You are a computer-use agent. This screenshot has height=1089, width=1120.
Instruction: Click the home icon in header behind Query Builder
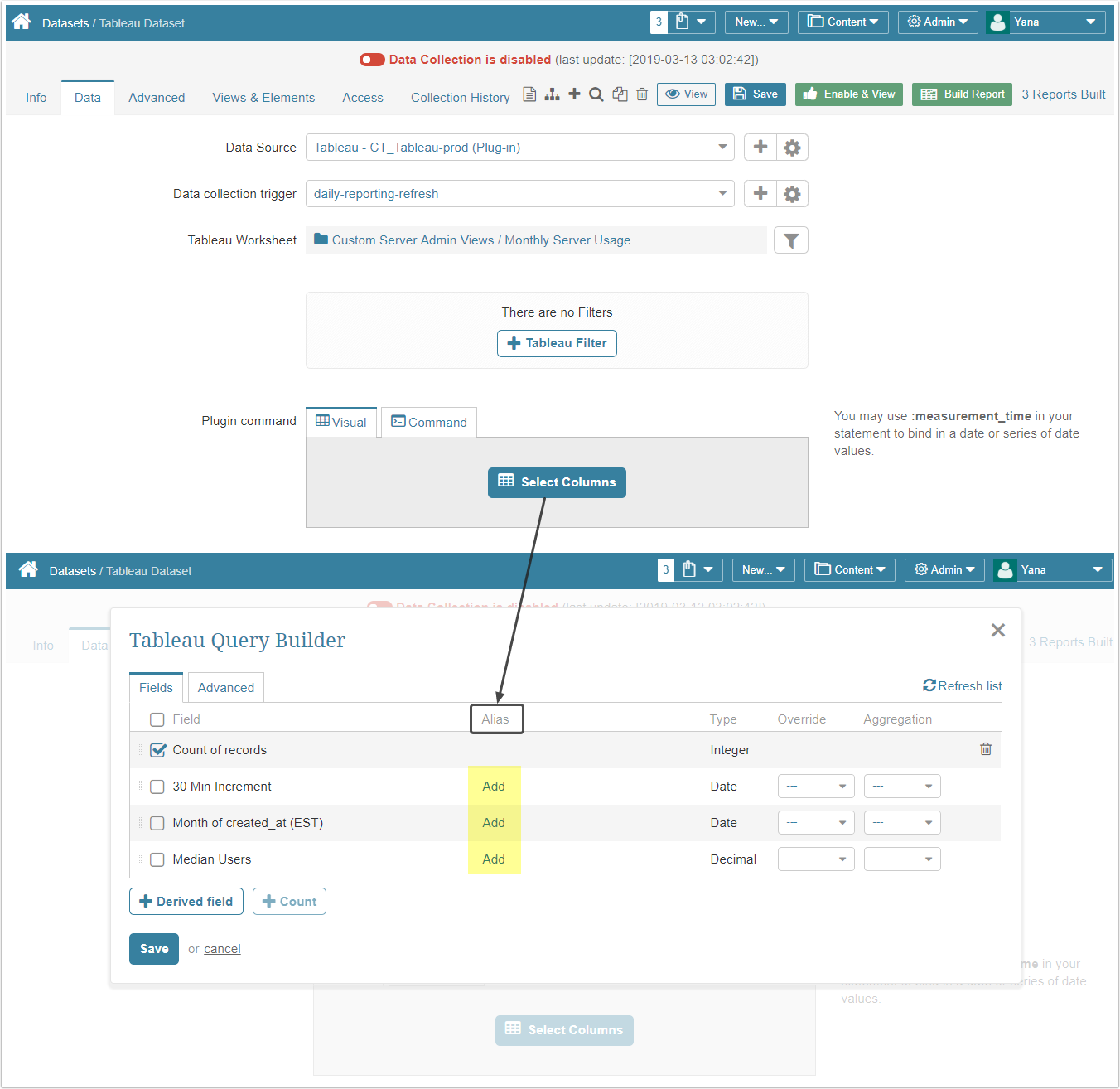(x=28, y=569)
